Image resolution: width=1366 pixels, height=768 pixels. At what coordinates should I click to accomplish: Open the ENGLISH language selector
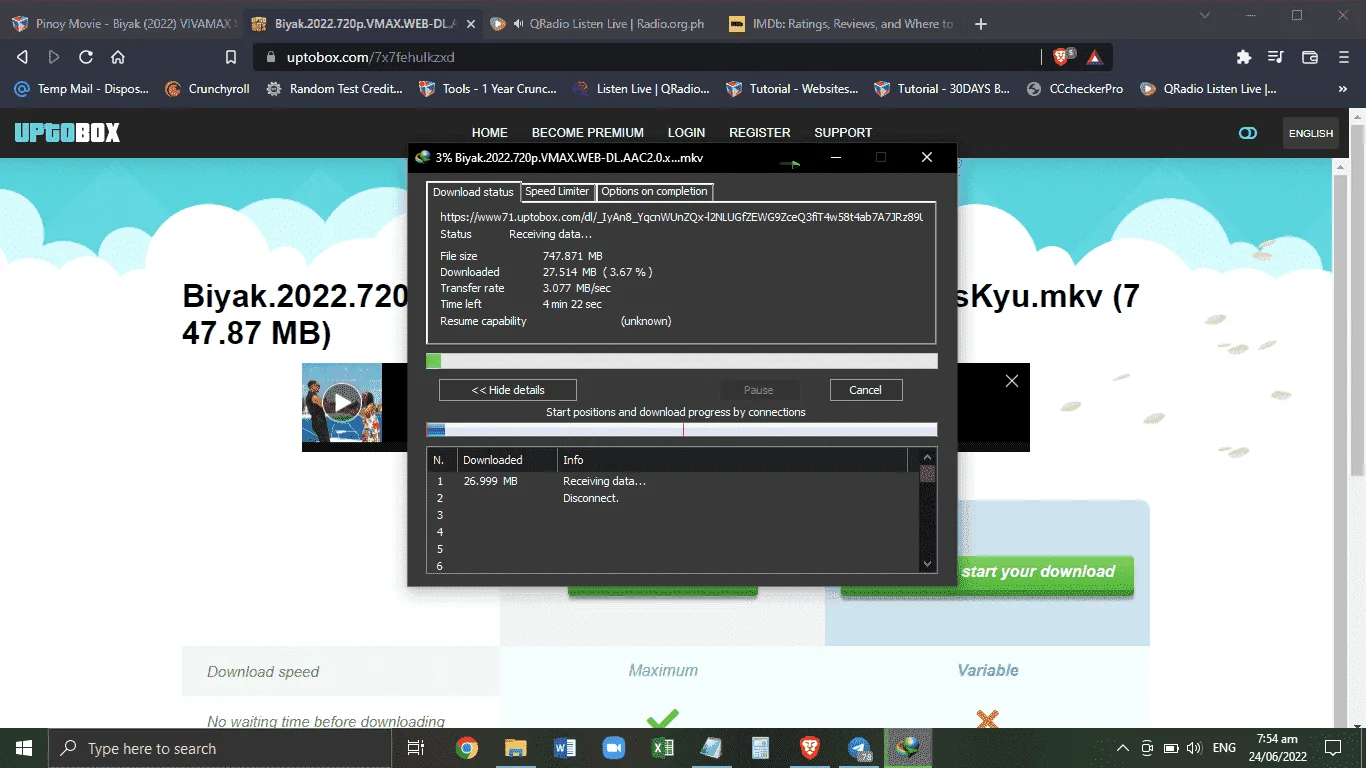coord(1311,133)
